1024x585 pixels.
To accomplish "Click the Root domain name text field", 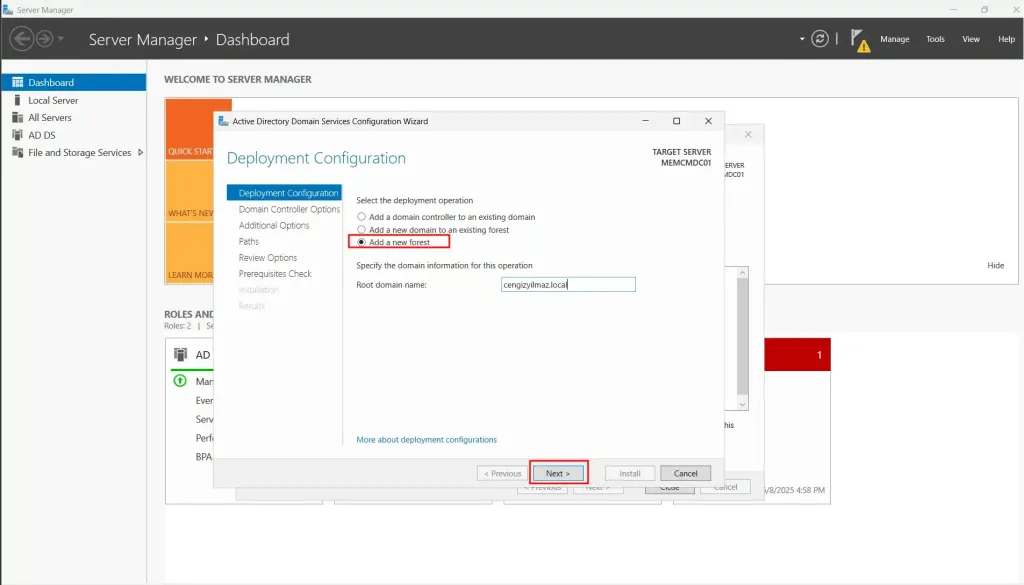I will point(568,285).
